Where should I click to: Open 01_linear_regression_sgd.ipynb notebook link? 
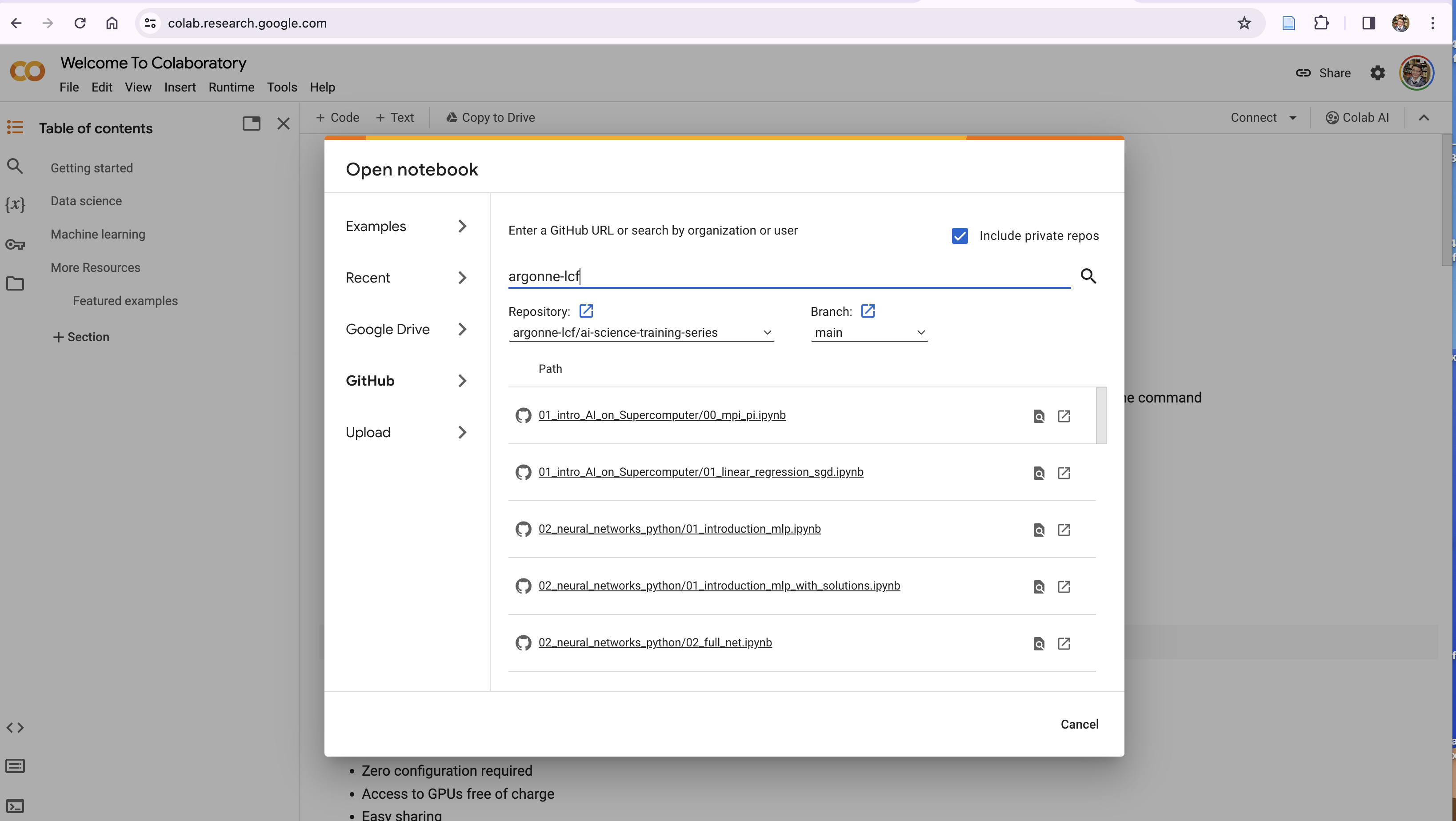click(701, 472)
